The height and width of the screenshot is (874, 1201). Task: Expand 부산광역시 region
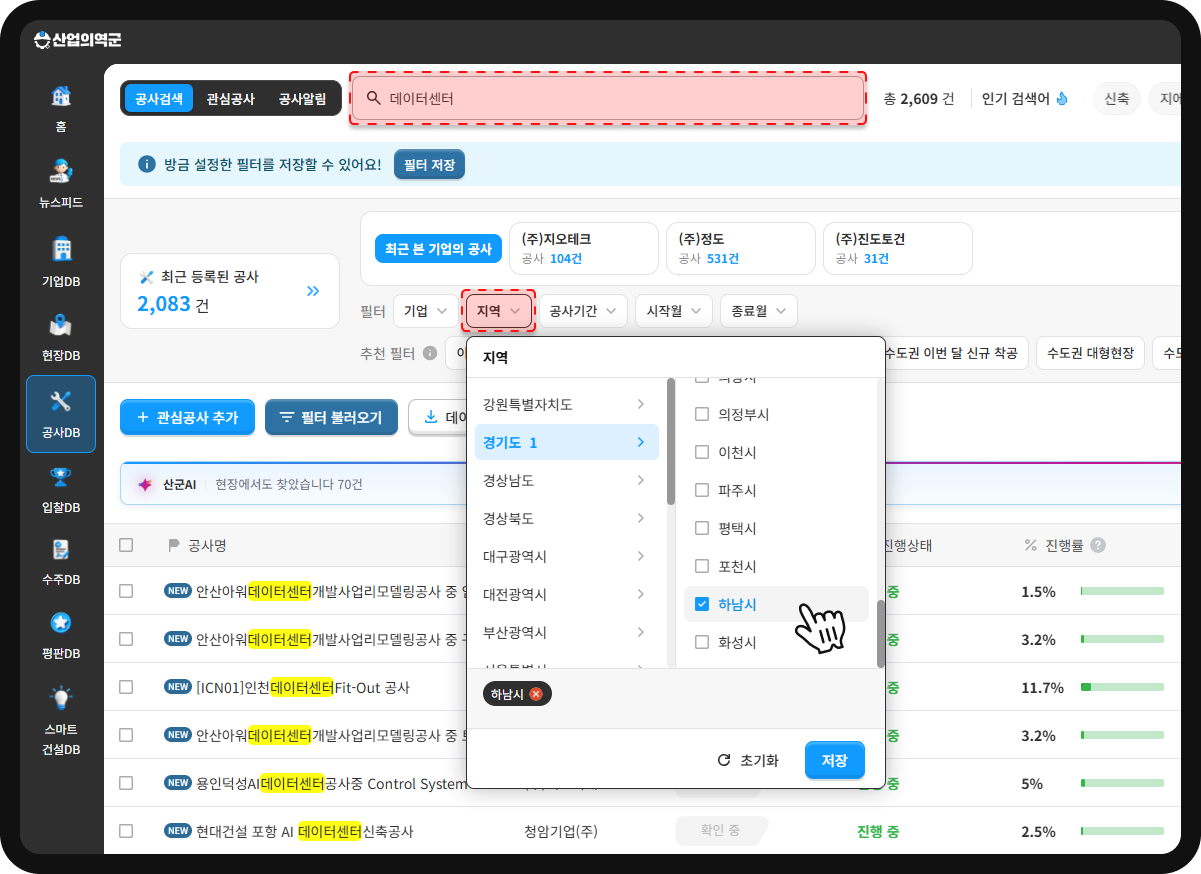(566, 632)
